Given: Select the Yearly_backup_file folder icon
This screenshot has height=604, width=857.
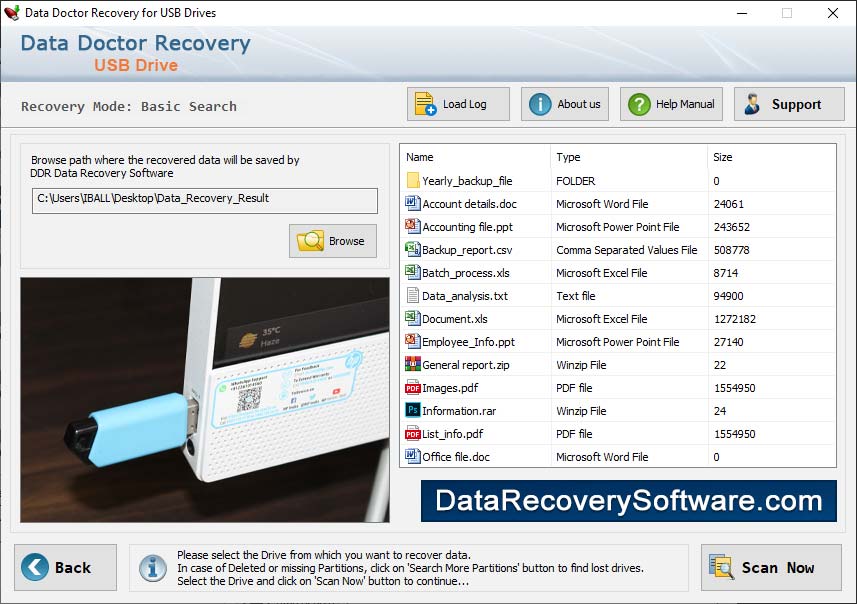Looking at the screenshot, I should (413, 181).
